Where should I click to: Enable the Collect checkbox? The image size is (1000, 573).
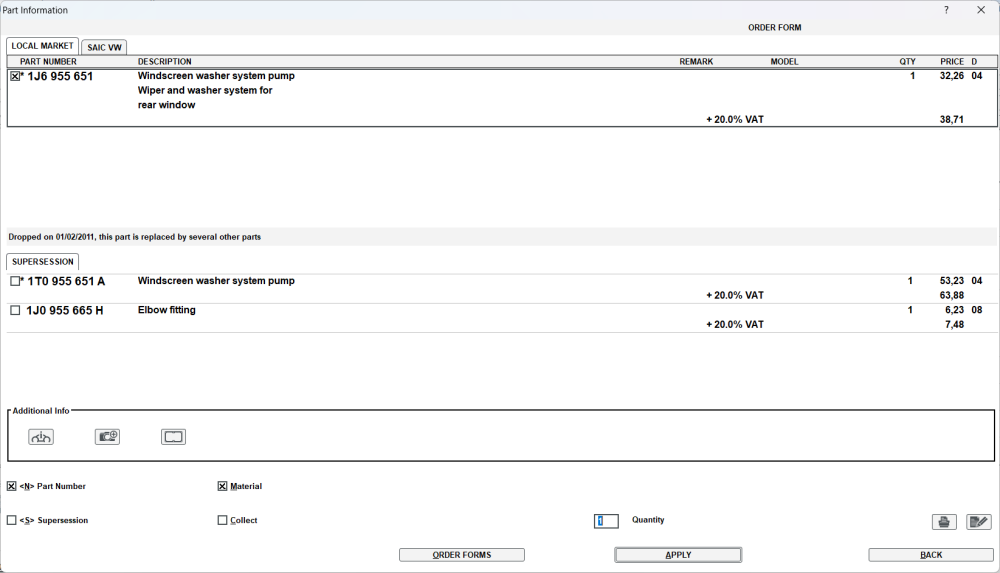222,521
